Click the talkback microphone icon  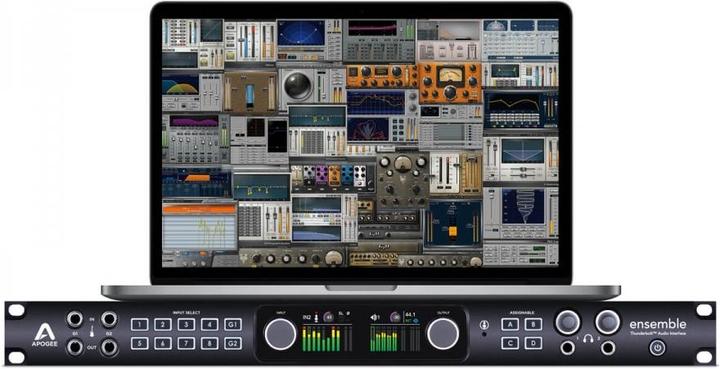click(484, 324)
